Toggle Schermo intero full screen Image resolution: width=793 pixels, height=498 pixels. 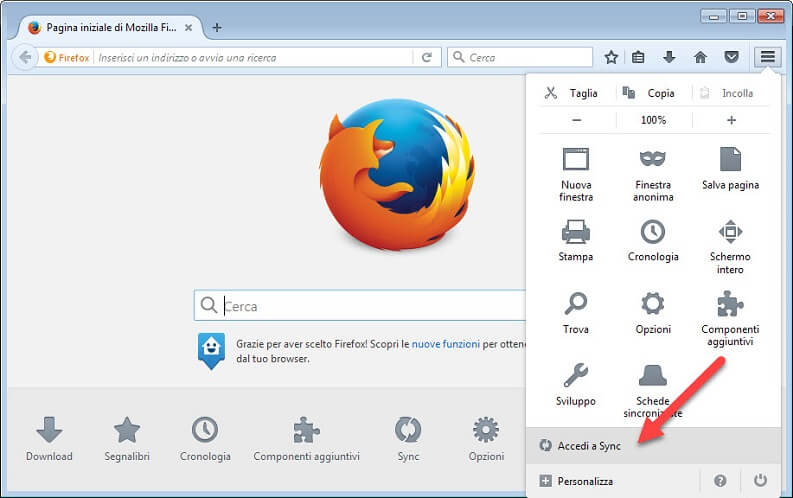tap(730, 247)
